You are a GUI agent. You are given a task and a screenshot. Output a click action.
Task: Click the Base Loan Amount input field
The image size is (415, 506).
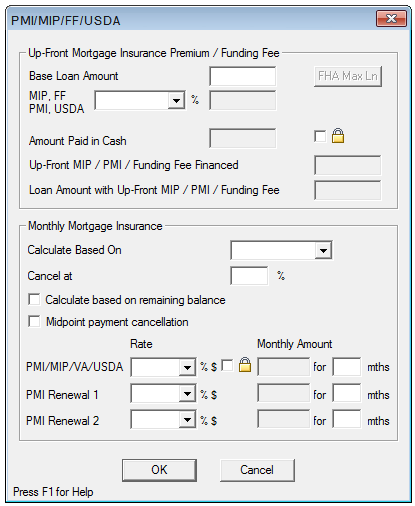point(243,76)
